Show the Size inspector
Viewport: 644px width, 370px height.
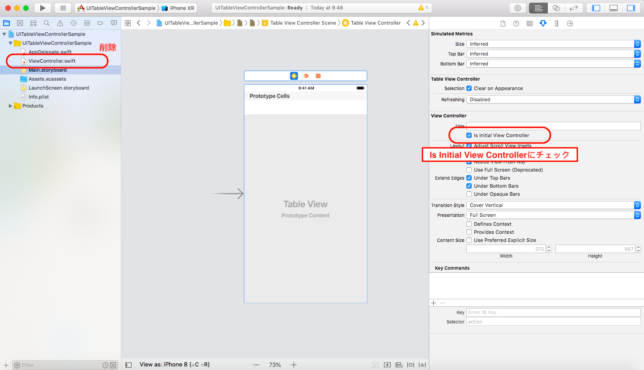pyautogui.click(x=556, y=23)
